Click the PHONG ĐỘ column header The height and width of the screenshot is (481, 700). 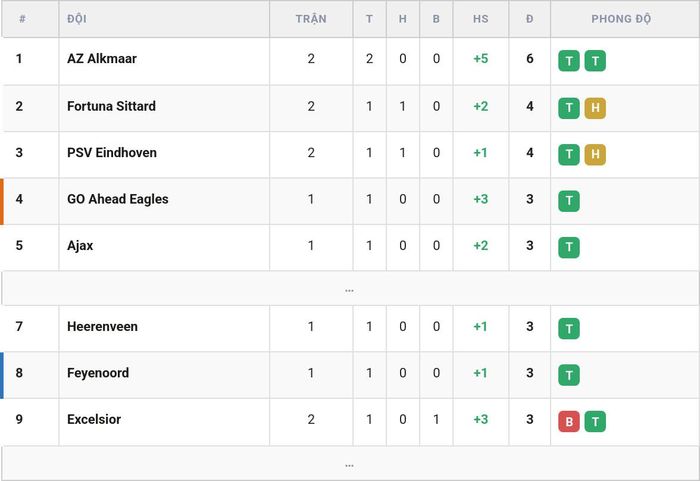621,19
